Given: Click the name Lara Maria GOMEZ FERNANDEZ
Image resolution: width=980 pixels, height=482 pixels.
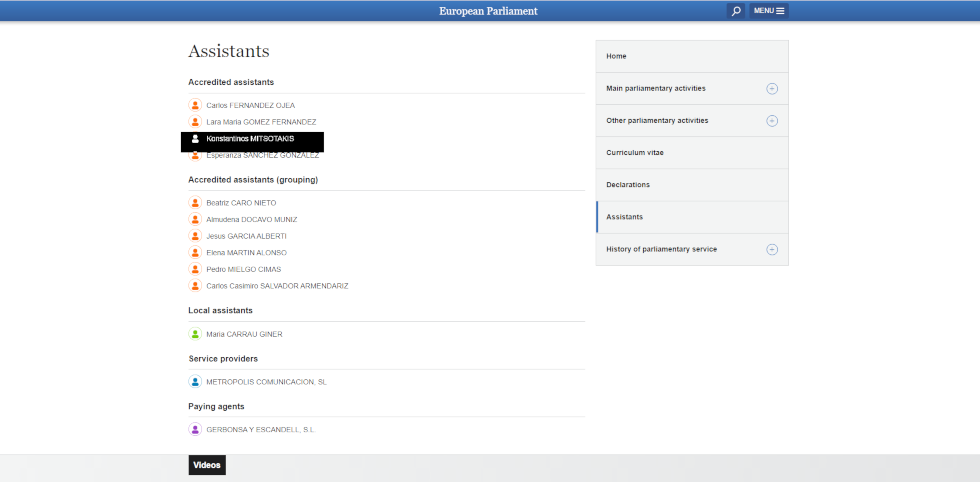Looking at the screenshot, I should click(x=261, y=122).
